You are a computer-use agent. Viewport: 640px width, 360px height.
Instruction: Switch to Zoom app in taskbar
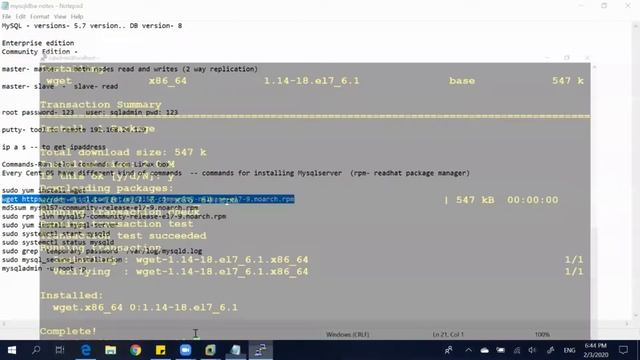pos(185,350)
